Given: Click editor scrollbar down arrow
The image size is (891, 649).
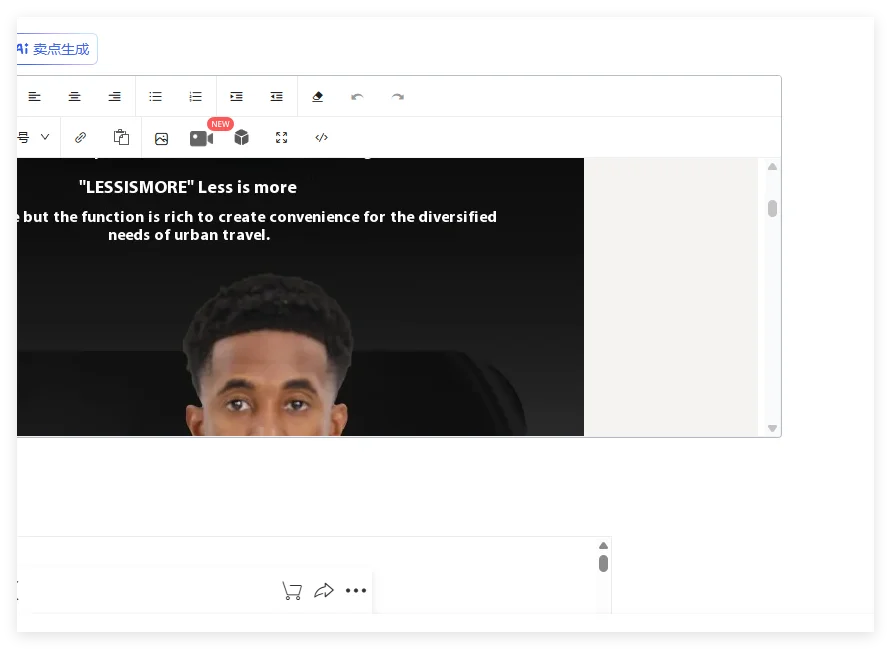Looking at the screenshot, I should 772,428.
